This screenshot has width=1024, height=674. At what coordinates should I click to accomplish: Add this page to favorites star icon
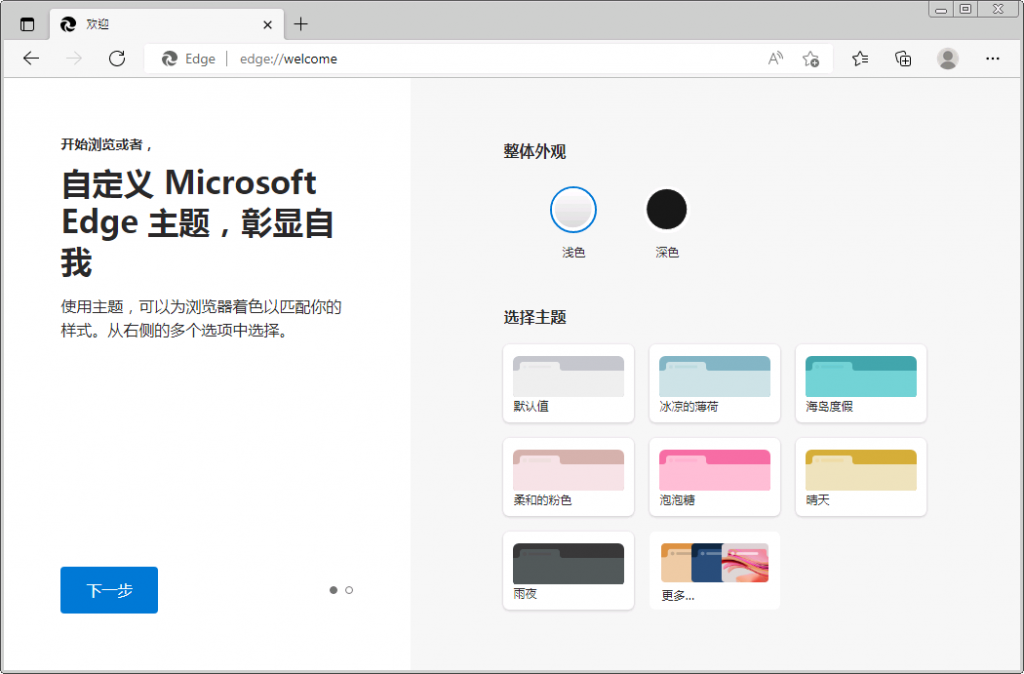pyautogui.click(x=810, y=59)
